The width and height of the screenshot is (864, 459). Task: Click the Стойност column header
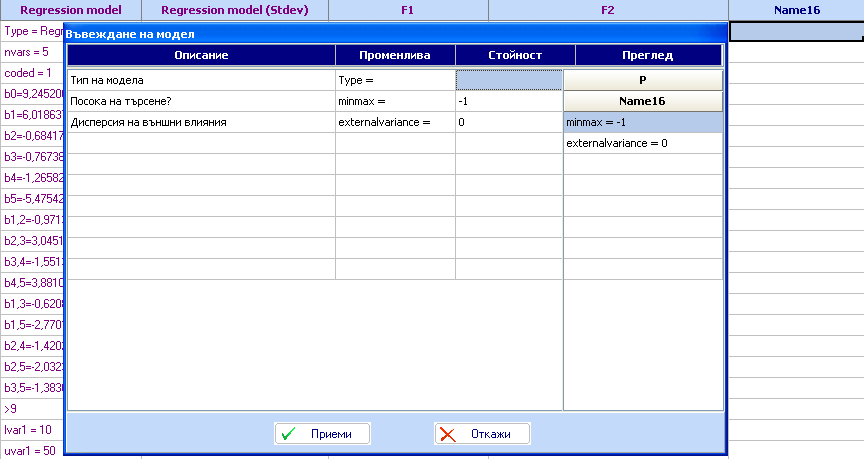pyautogui.click(x=515, y=55)
